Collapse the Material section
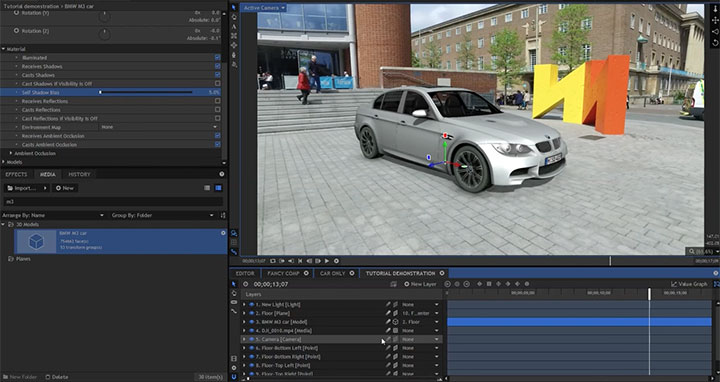 (4, 49)
